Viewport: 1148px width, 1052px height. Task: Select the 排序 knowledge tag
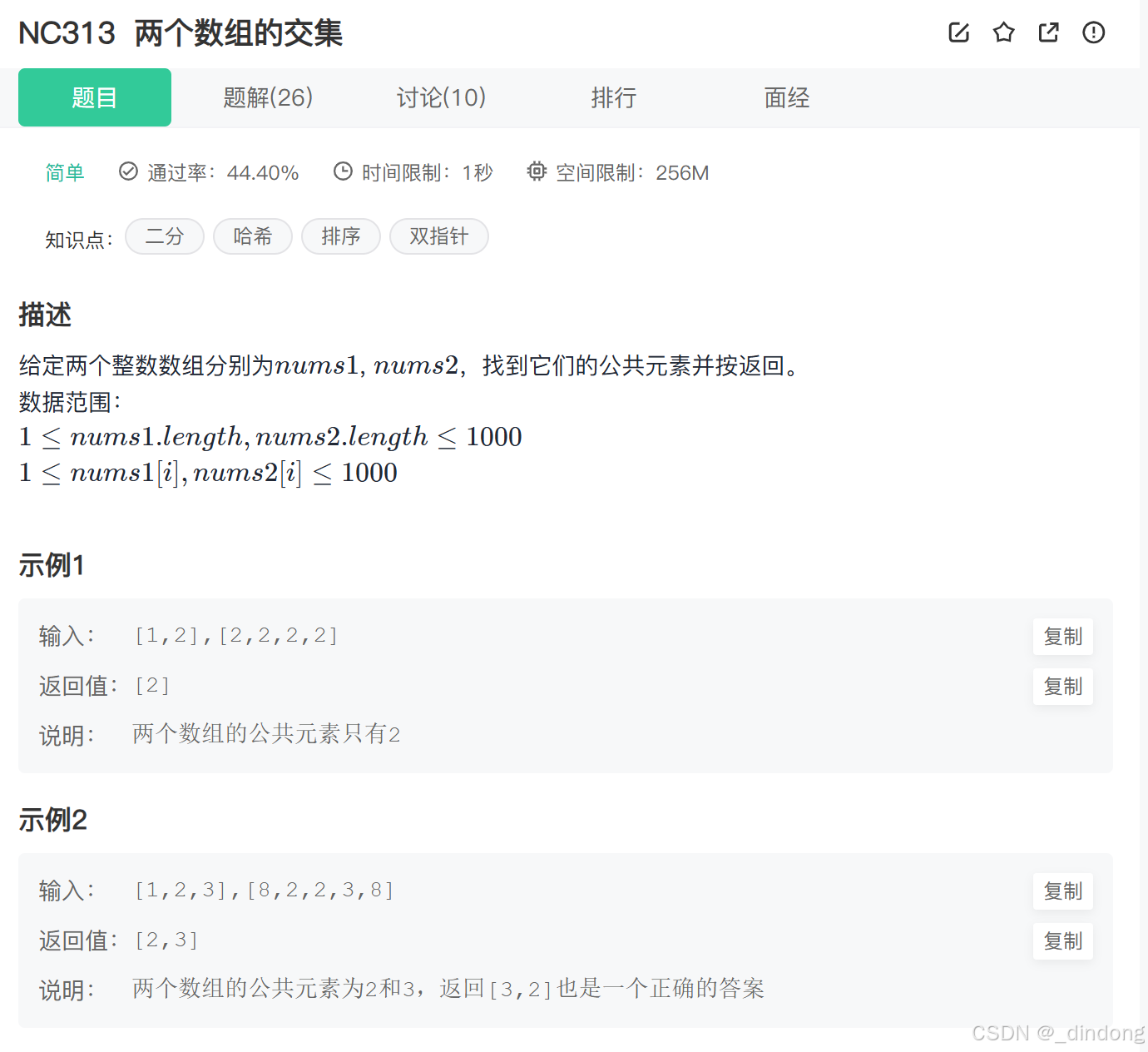[341, 236]
